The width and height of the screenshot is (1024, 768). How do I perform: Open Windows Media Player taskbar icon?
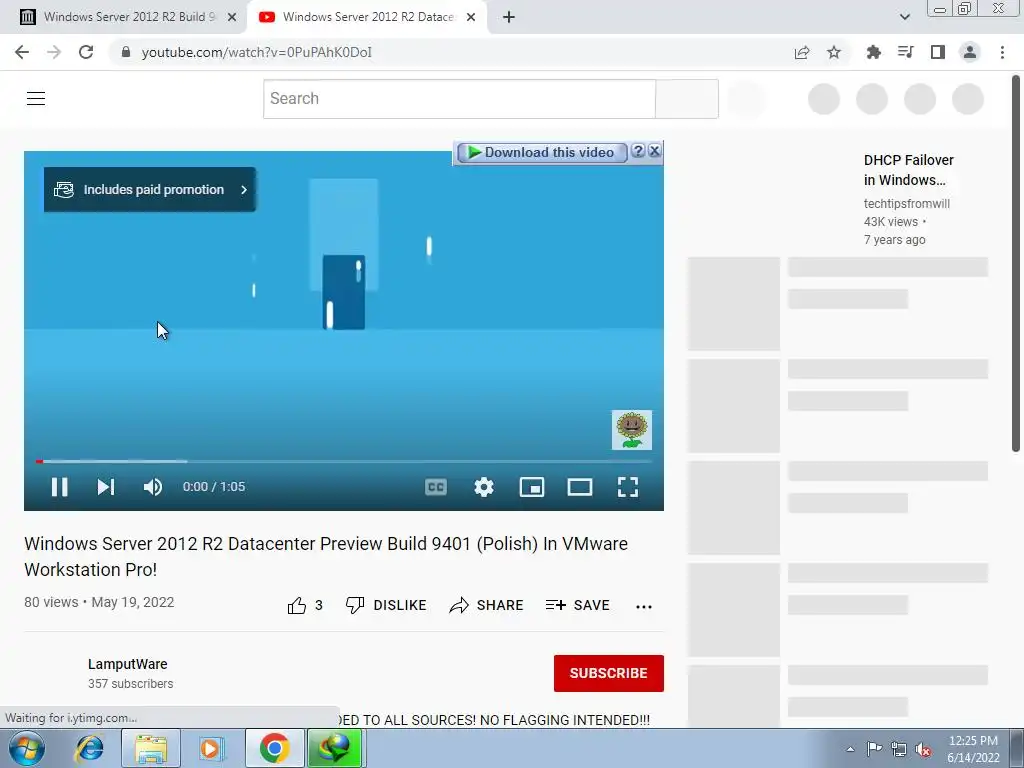pos(210,748)
